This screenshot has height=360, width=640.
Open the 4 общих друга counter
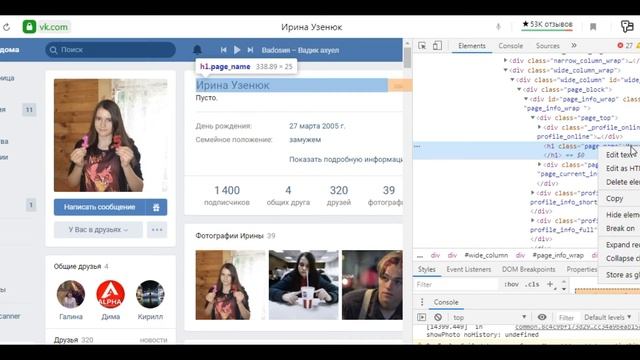(x=288, y=196)
